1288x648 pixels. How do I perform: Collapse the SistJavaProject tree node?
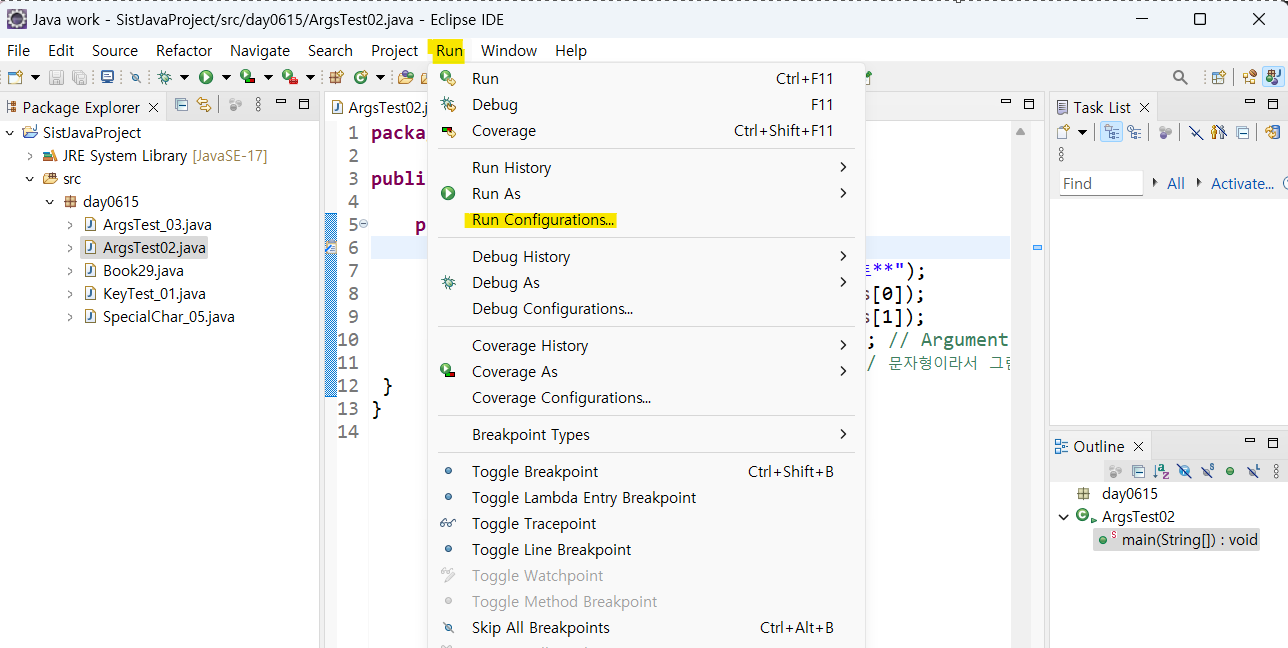[10, 132]
